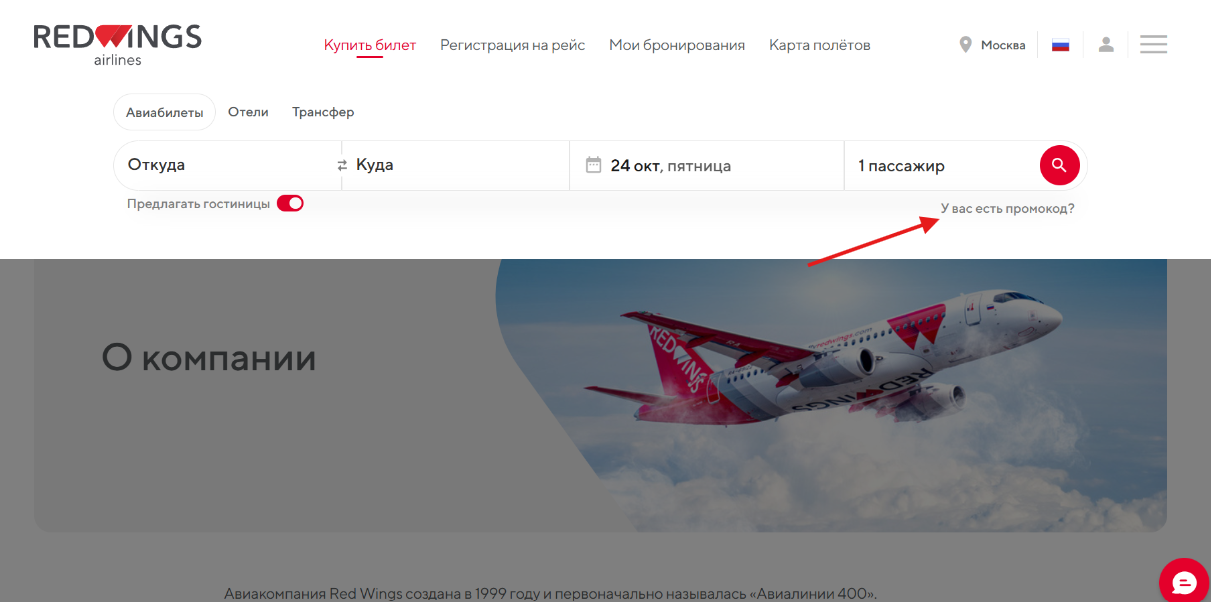Swap origin and destination with arrows icon
Image resolution: width=1211 pixels, height=602 pixels.
coord(342,166)
